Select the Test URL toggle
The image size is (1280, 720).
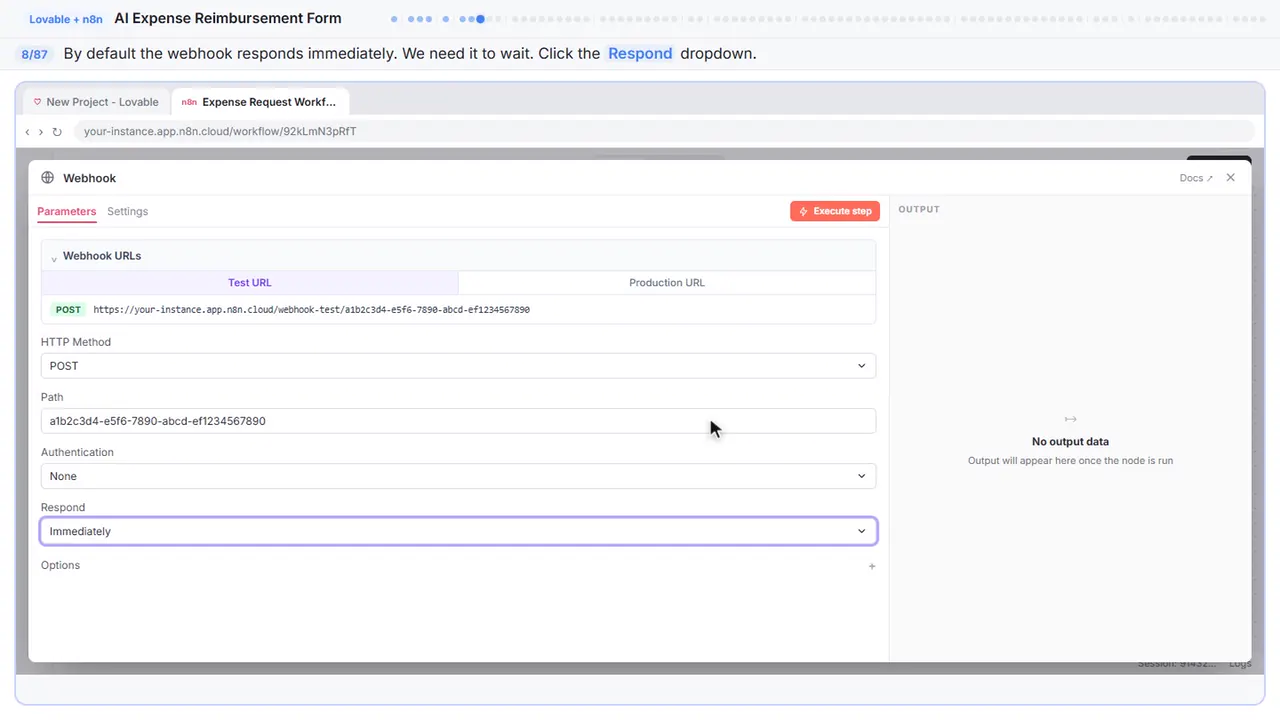tap(250, 283)
